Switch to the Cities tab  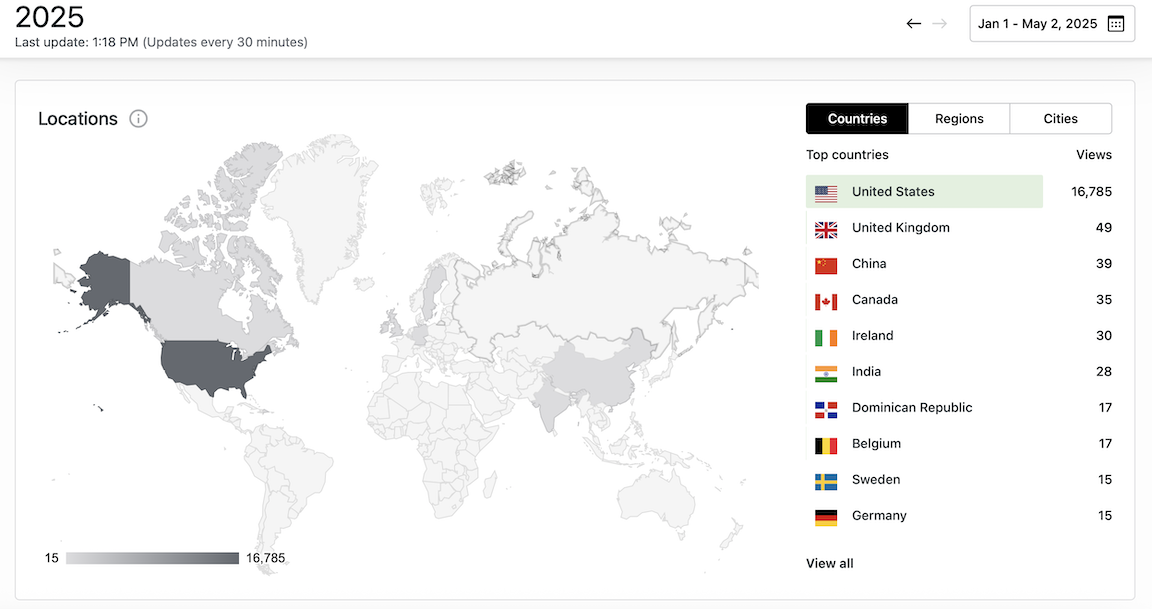[1060, 119]
